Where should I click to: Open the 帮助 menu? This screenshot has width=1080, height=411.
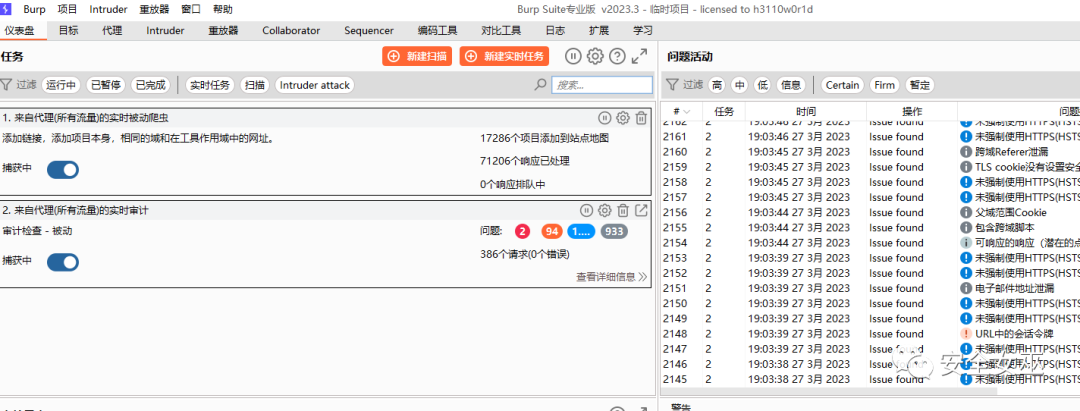click(x=223, y=10)
